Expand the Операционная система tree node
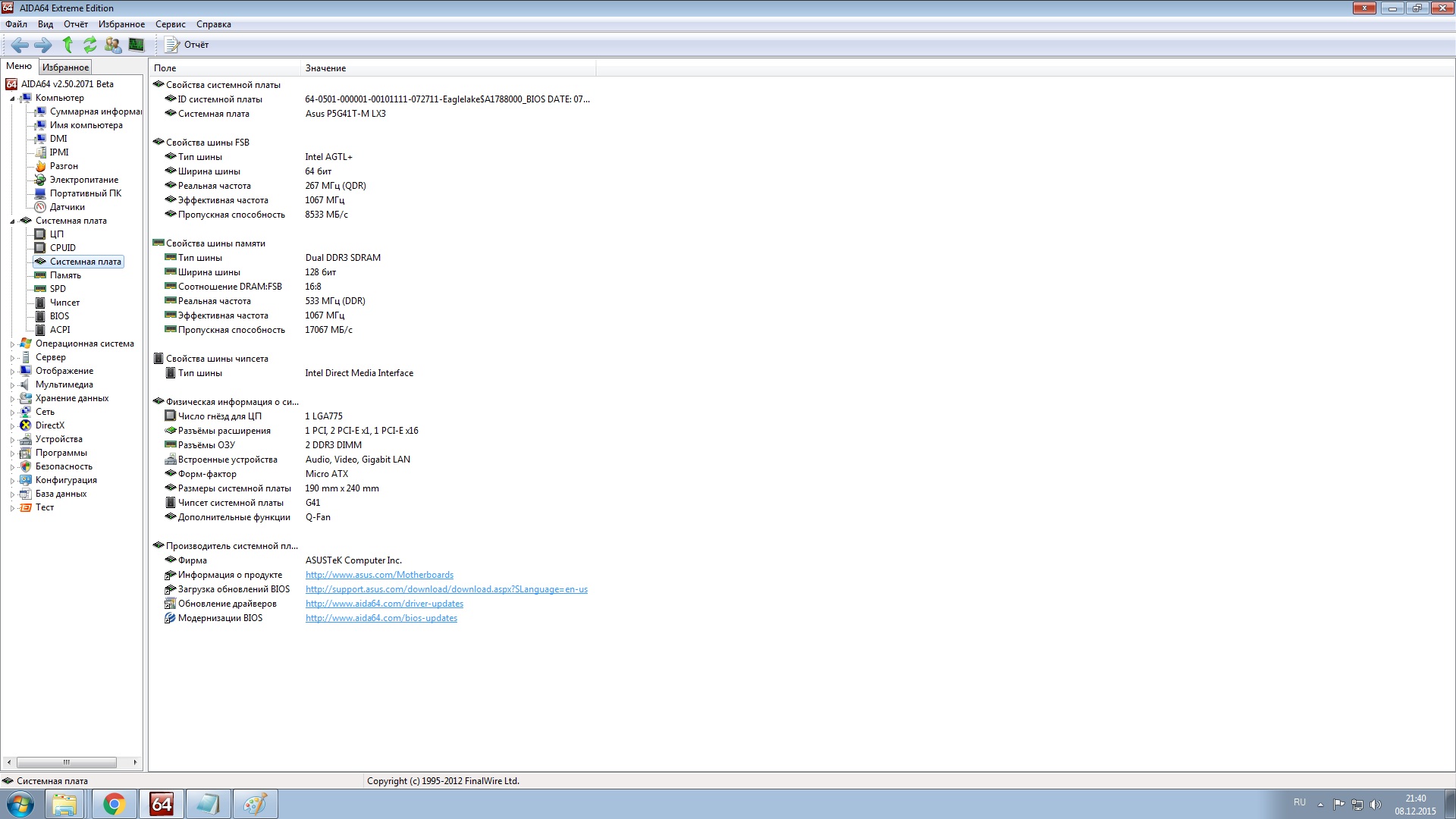This screenshot has height=819, width=1456. pos(12,344)
